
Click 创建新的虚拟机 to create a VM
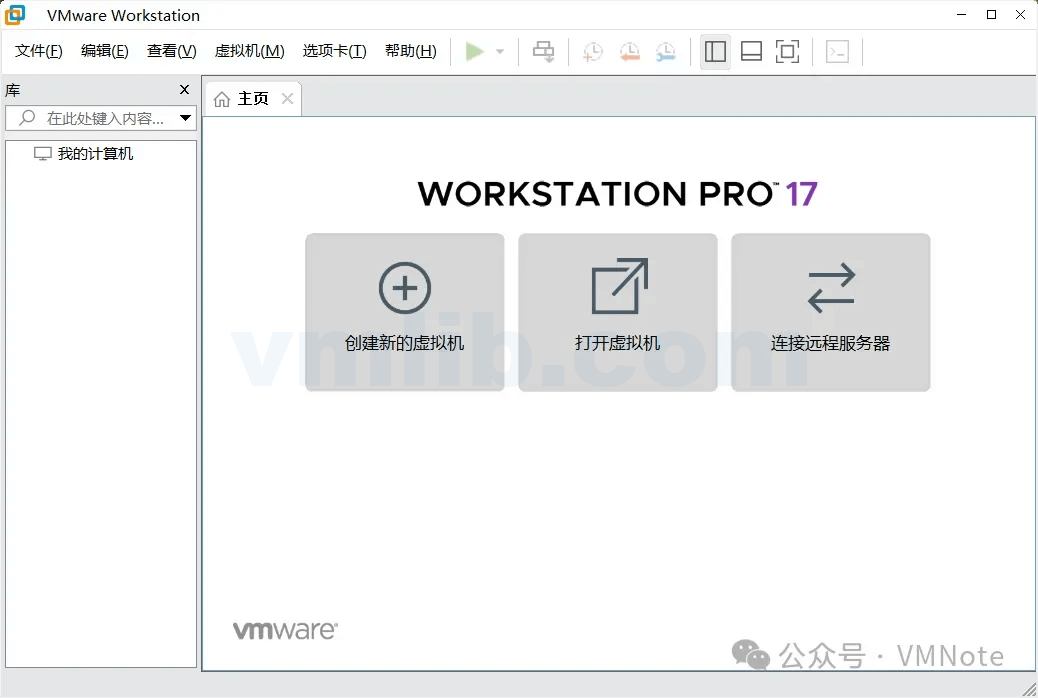pos(404,311)
